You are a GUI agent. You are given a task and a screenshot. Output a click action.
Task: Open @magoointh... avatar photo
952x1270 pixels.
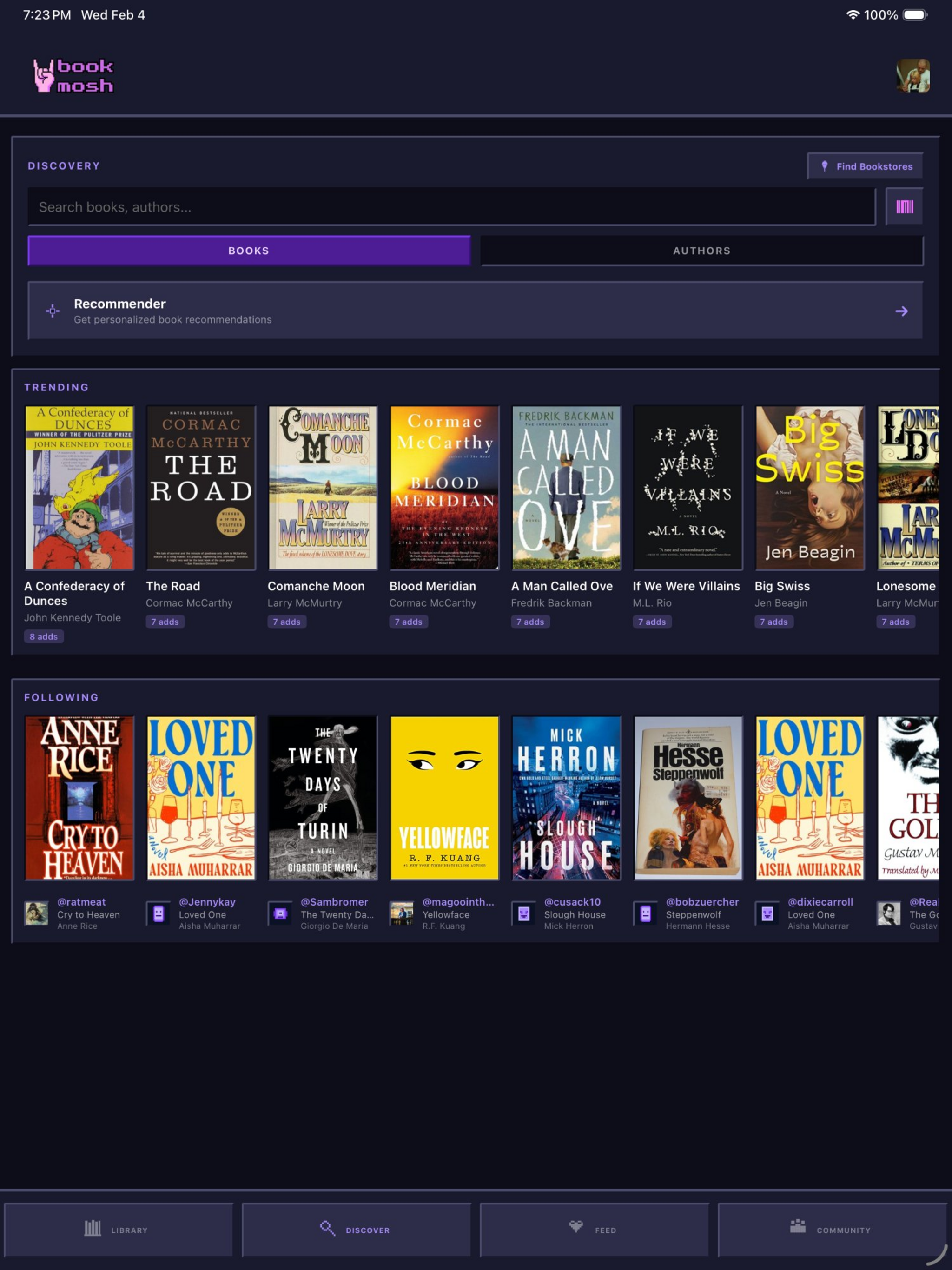point(402,913)
